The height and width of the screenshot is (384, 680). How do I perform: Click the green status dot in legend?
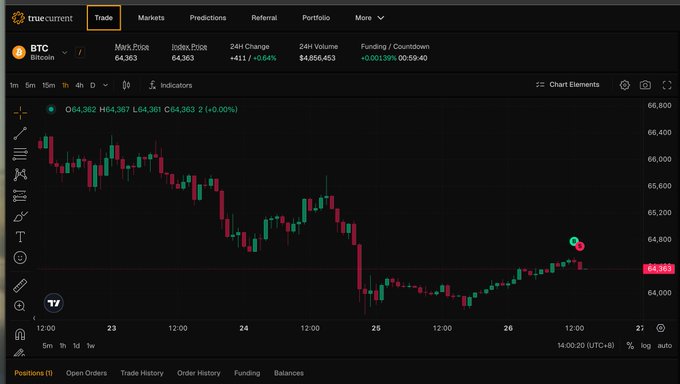pyautogui.click(x=51, y=109)
